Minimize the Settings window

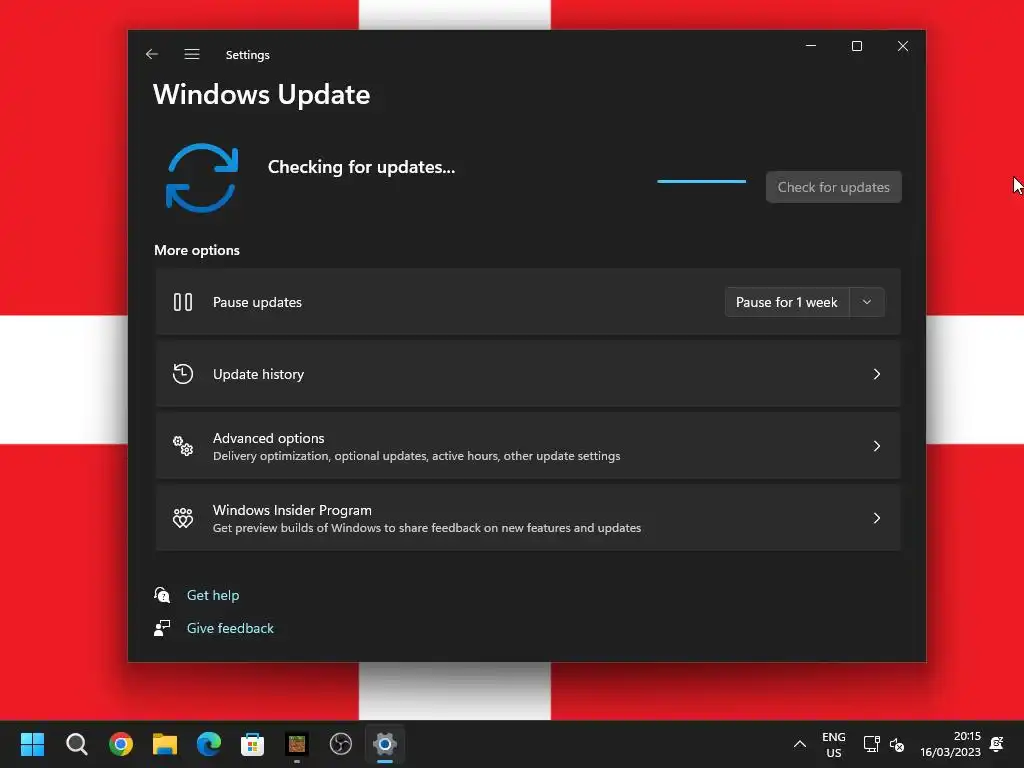(x=811, y=46)
